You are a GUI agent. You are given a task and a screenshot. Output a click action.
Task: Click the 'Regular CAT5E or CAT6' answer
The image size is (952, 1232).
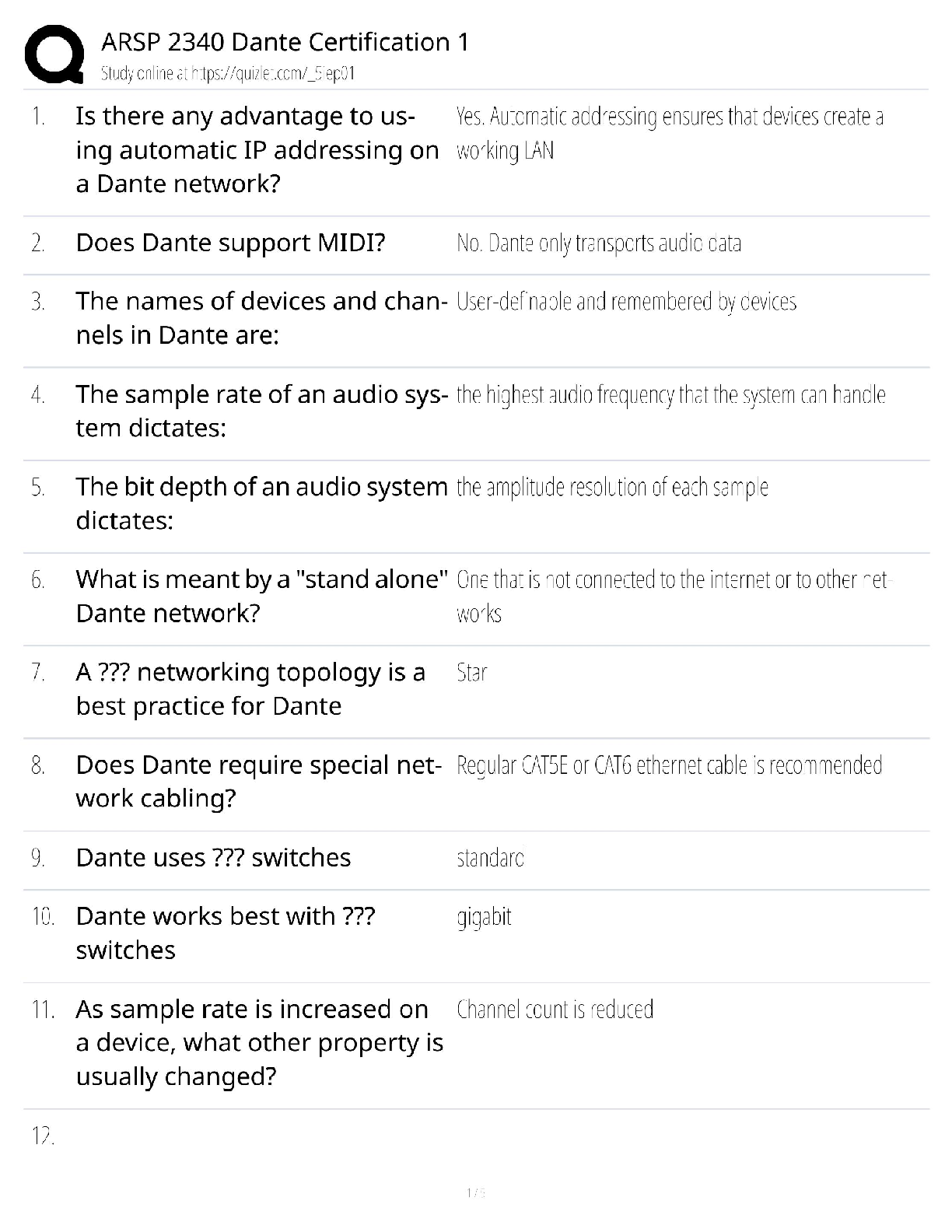[x=669, y=765]
